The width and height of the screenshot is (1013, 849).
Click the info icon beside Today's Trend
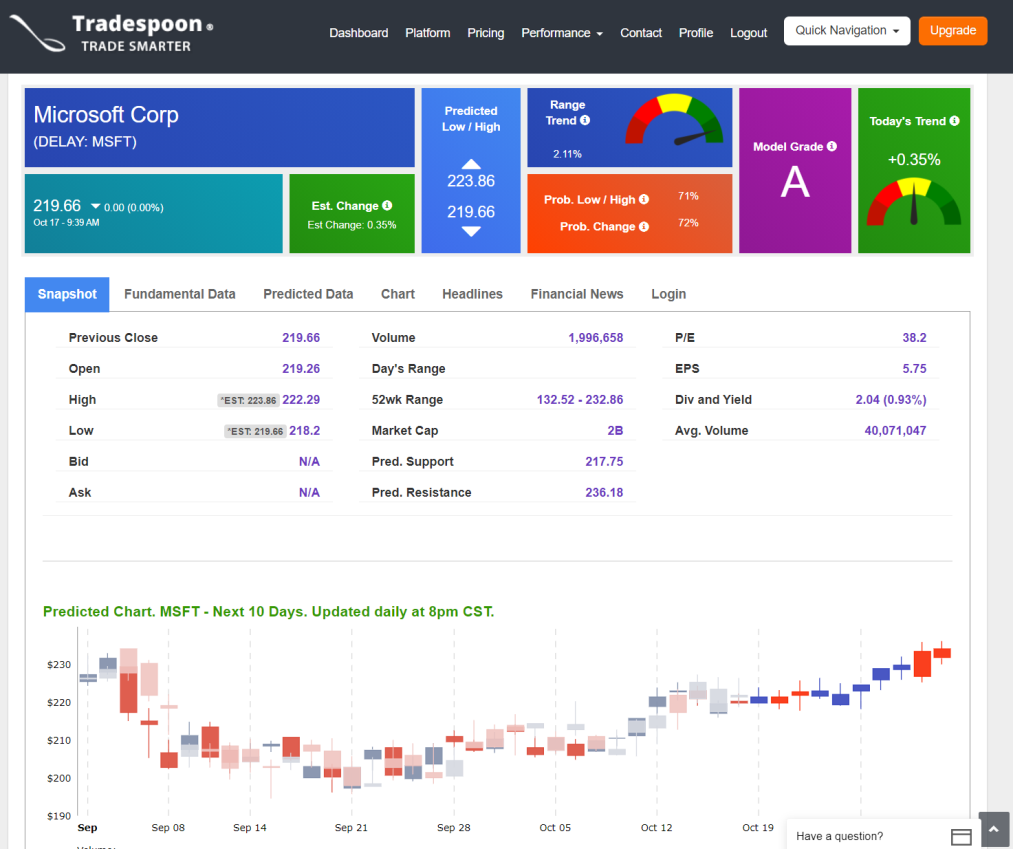[x=955, y=121]
